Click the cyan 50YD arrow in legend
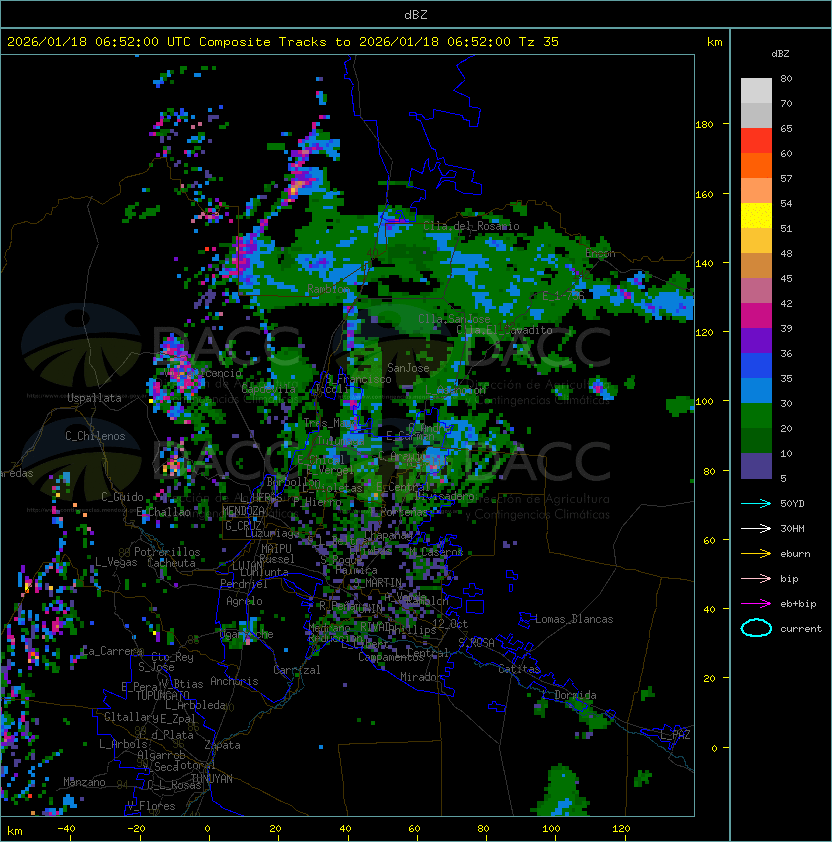 pos(756,504)
